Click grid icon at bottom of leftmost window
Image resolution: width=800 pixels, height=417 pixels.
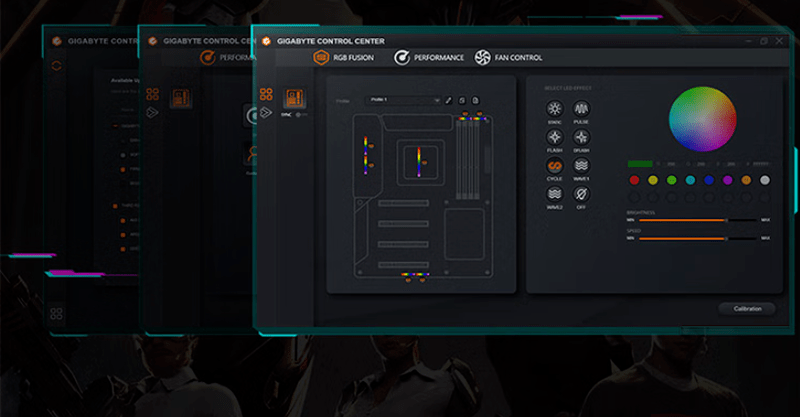pos(56,313)
